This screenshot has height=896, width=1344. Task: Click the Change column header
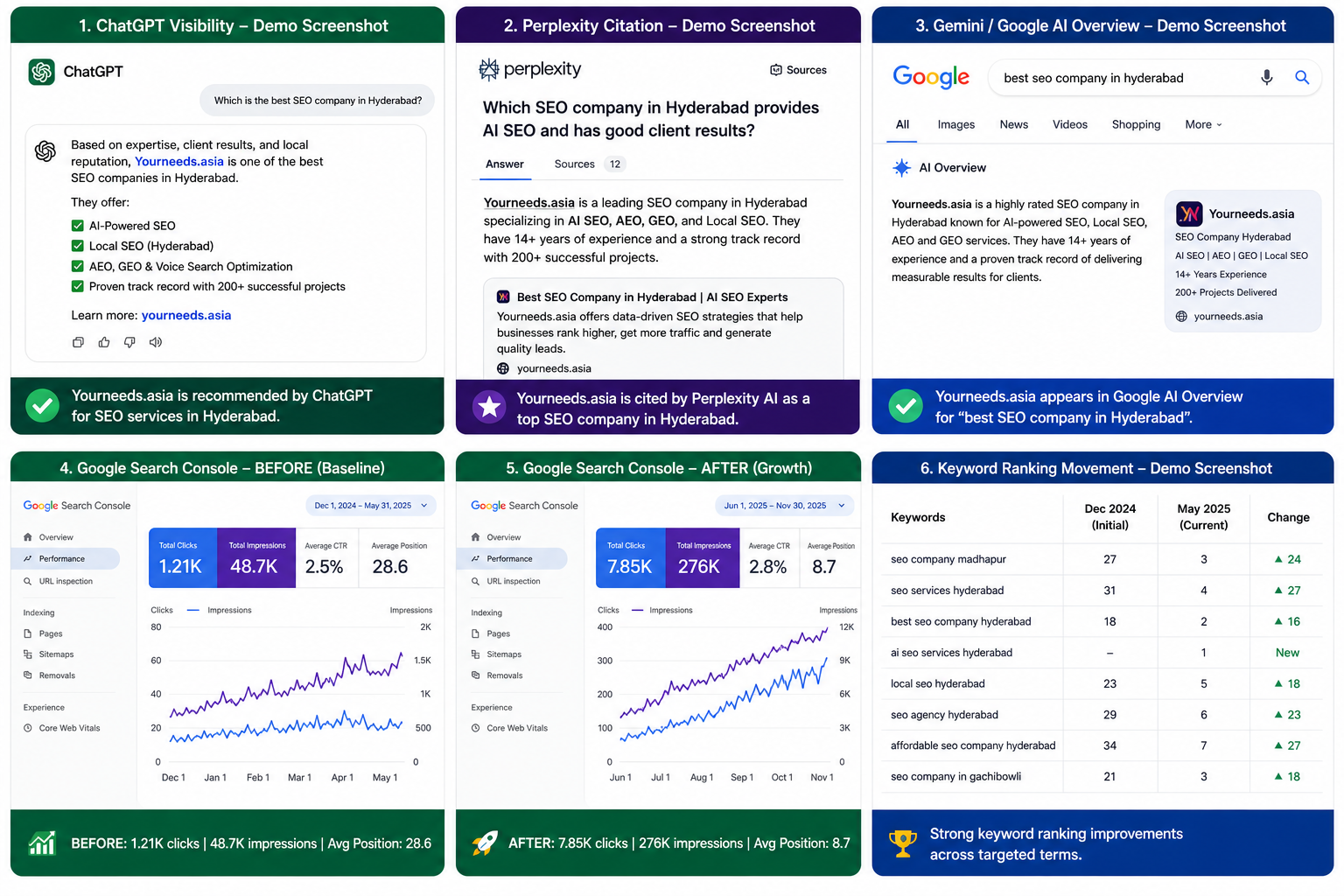[1288, 517]
